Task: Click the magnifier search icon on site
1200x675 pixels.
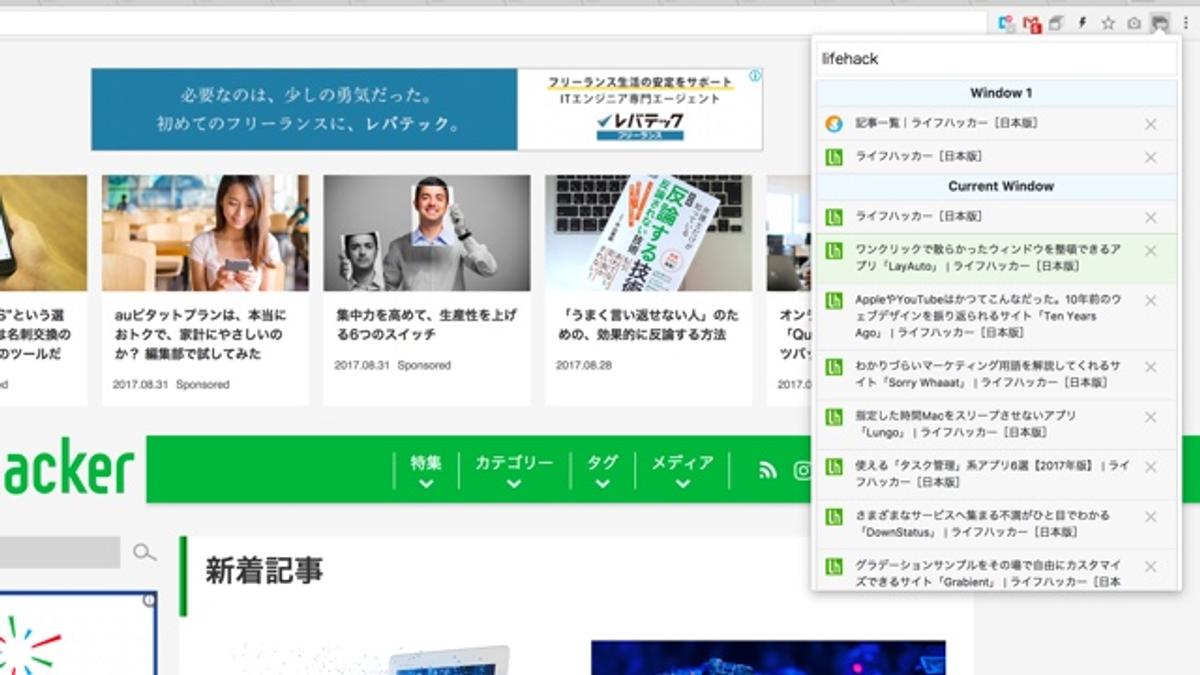Action: tap(145, 552)
